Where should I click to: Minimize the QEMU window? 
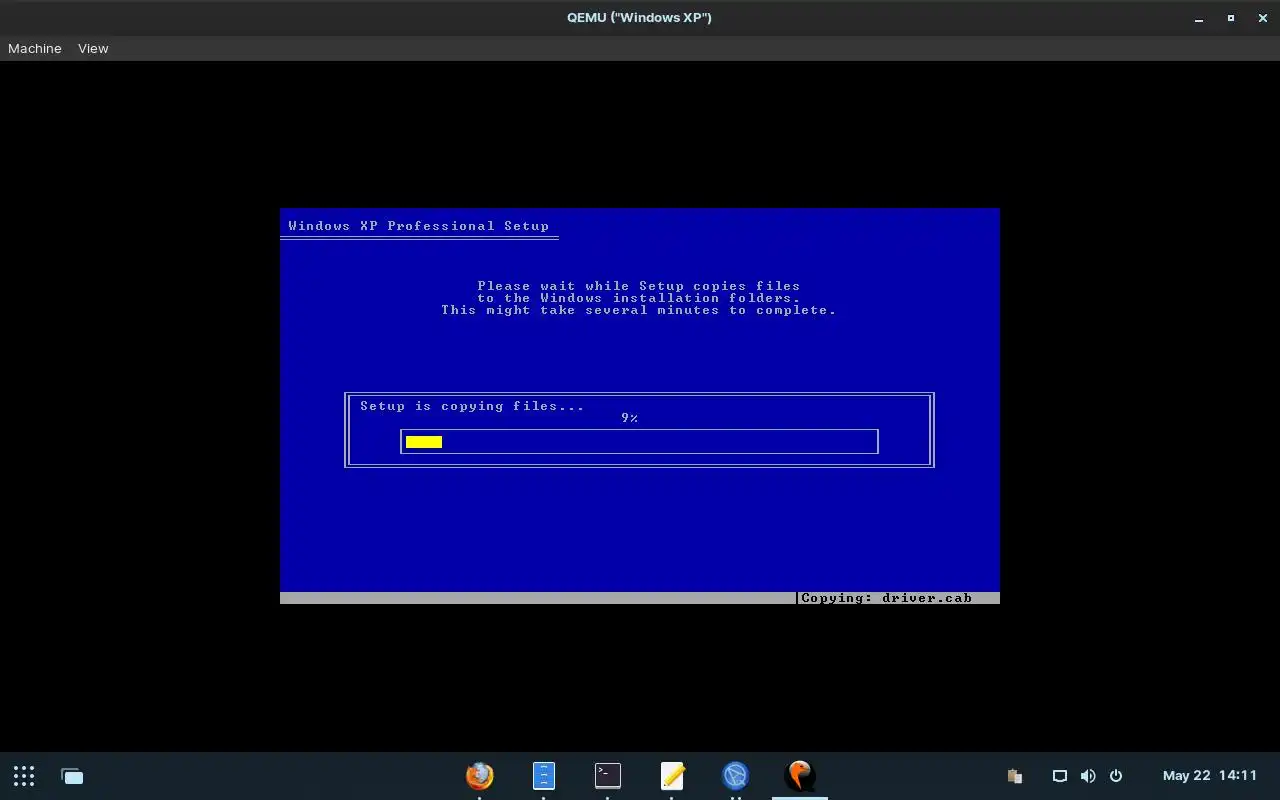click(1199, 18)
